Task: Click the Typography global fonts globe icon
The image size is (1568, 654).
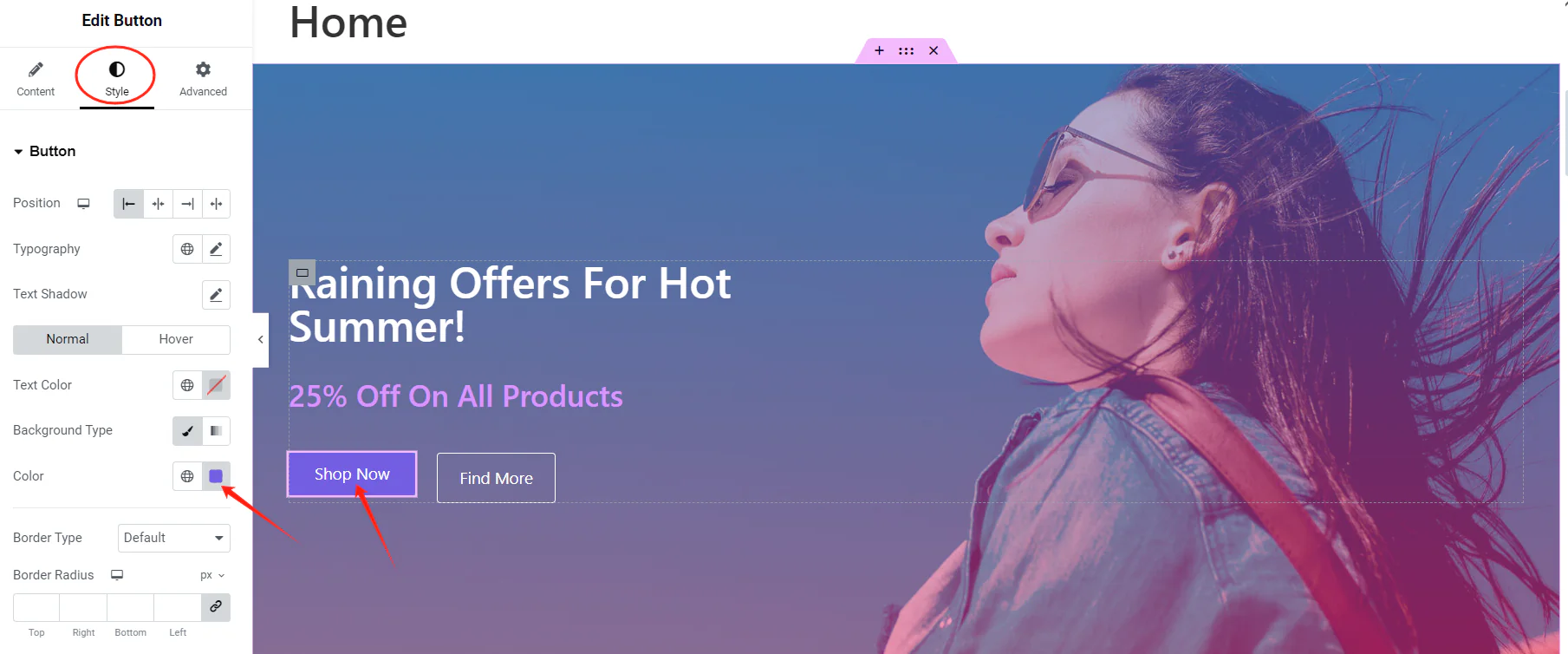Action: point(187,249)
